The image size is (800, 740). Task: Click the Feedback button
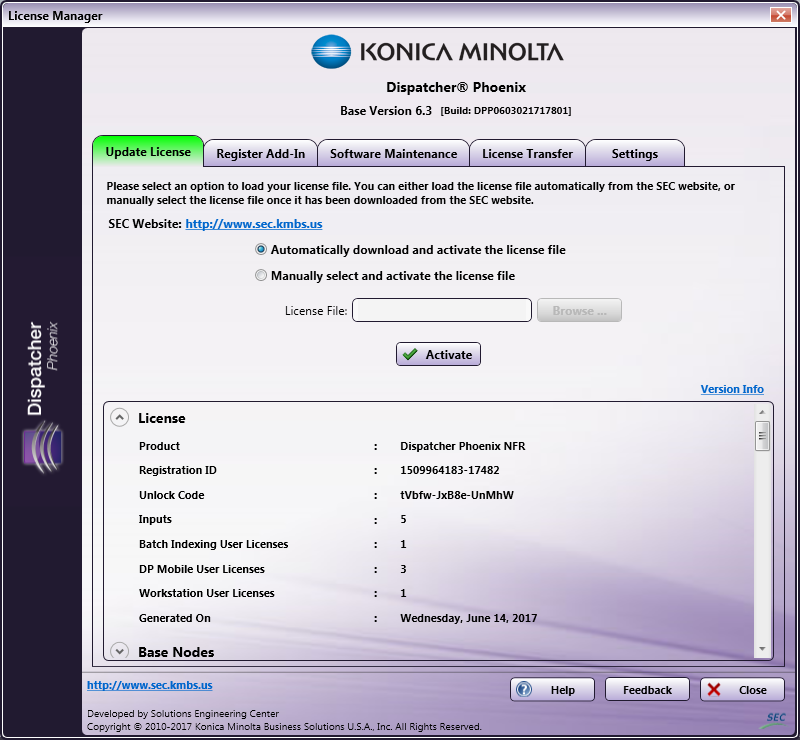pos(647,689)
